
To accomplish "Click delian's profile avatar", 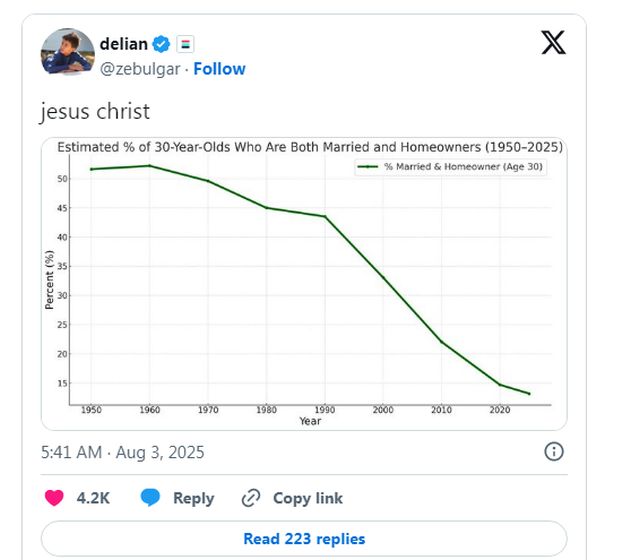I will (x=68, y=51).
